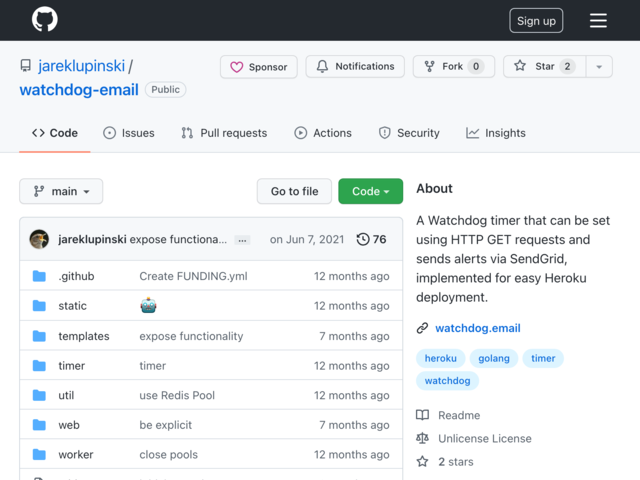Expand the star lists dropdown arrow

click(599, 67)
